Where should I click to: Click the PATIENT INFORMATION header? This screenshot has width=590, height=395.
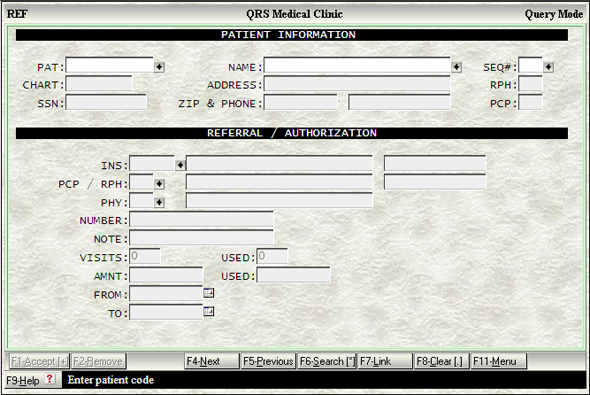288,35
